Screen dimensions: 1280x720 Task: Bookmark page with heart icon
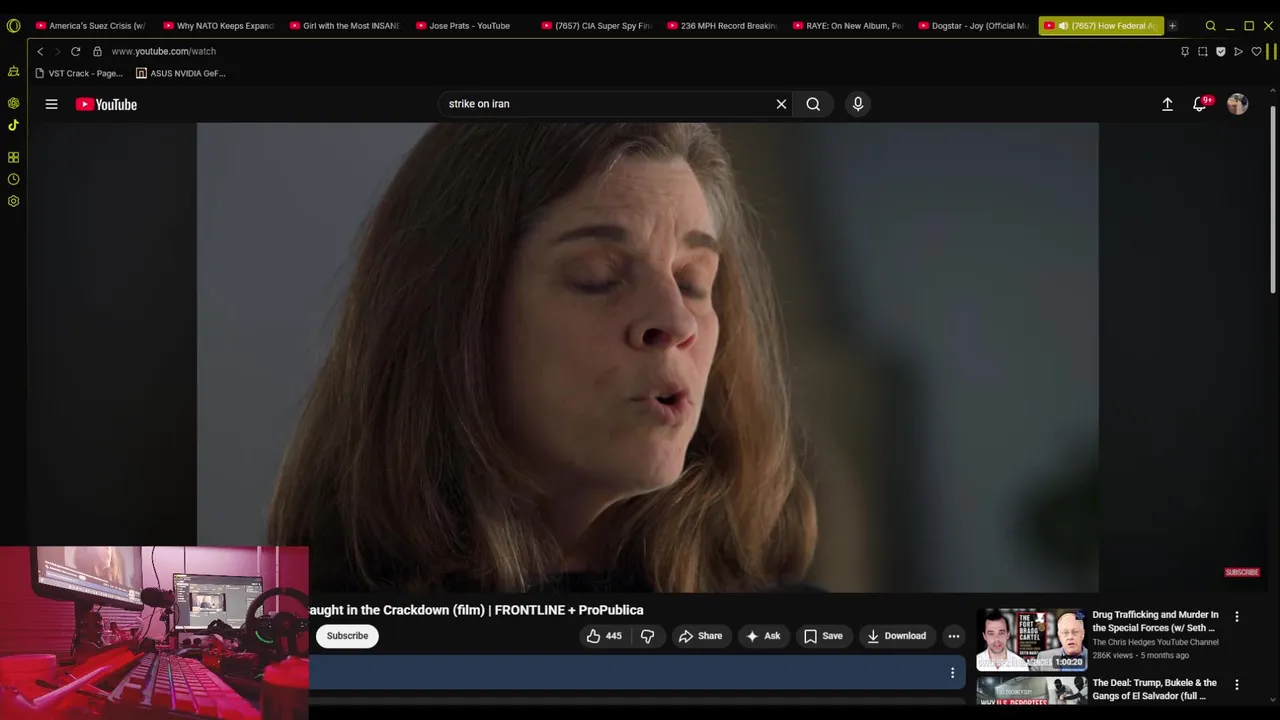click(x=1256, y=51)
